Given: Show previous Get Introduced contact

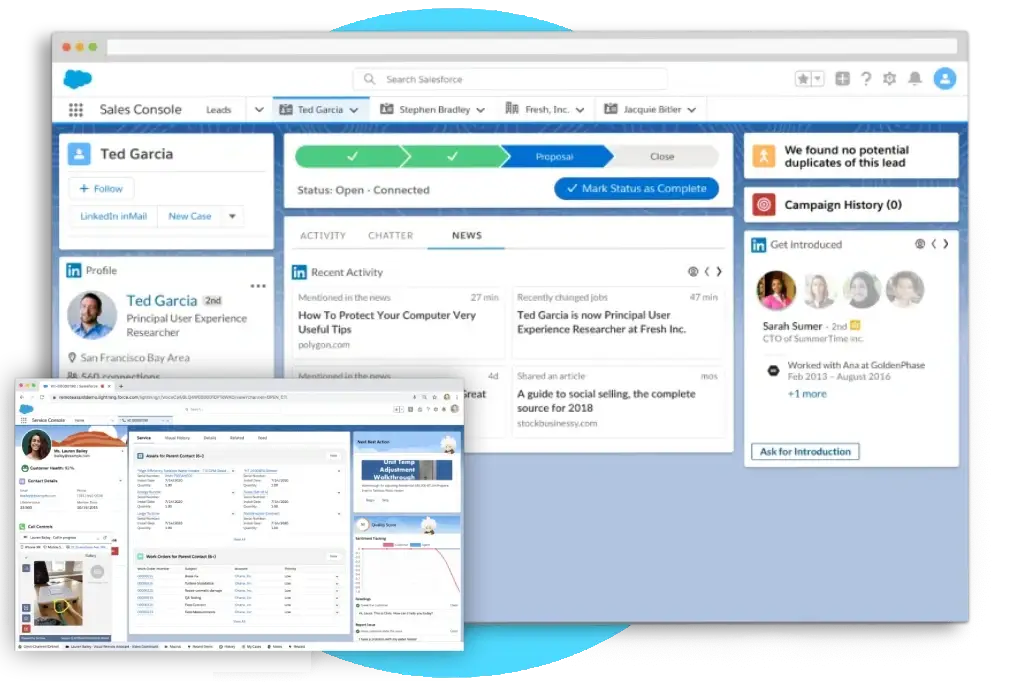Looking at the screenshot, I should pos(934,244).
